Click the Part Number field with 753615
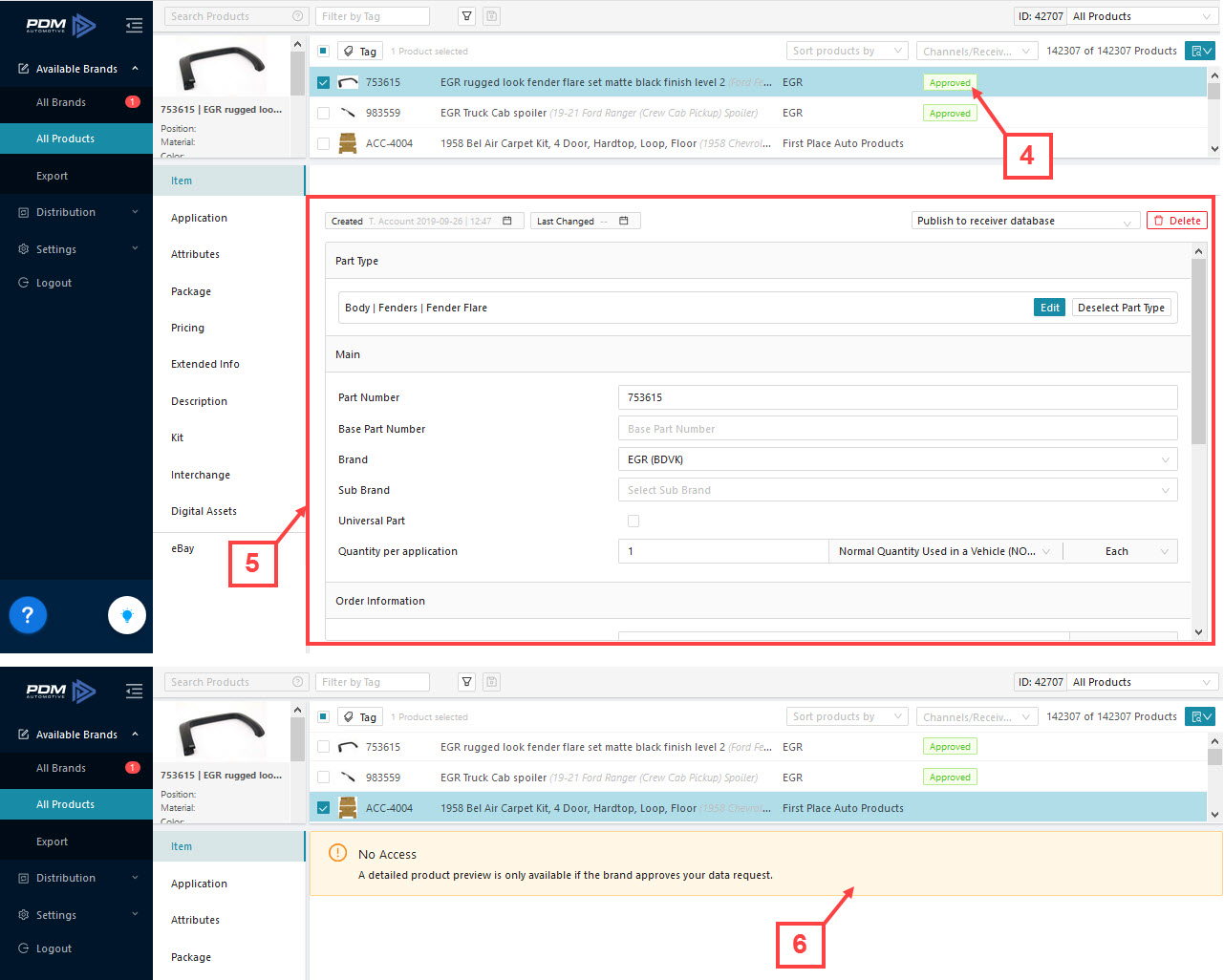The image size is (1224, 980). point(897,397)
